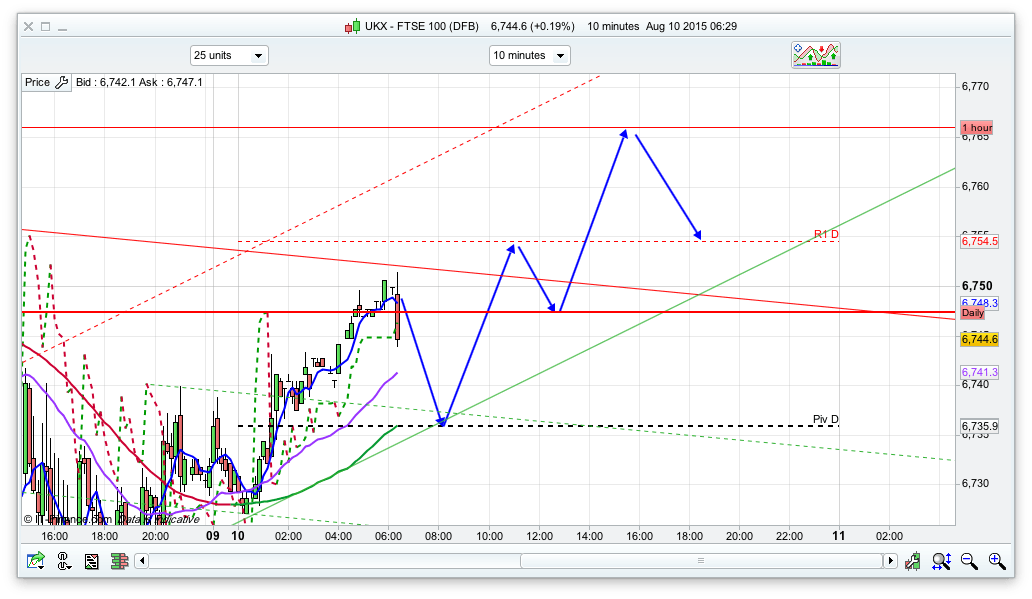Click the auto-fit zoom magnifier with arrows

click(941, 562)
